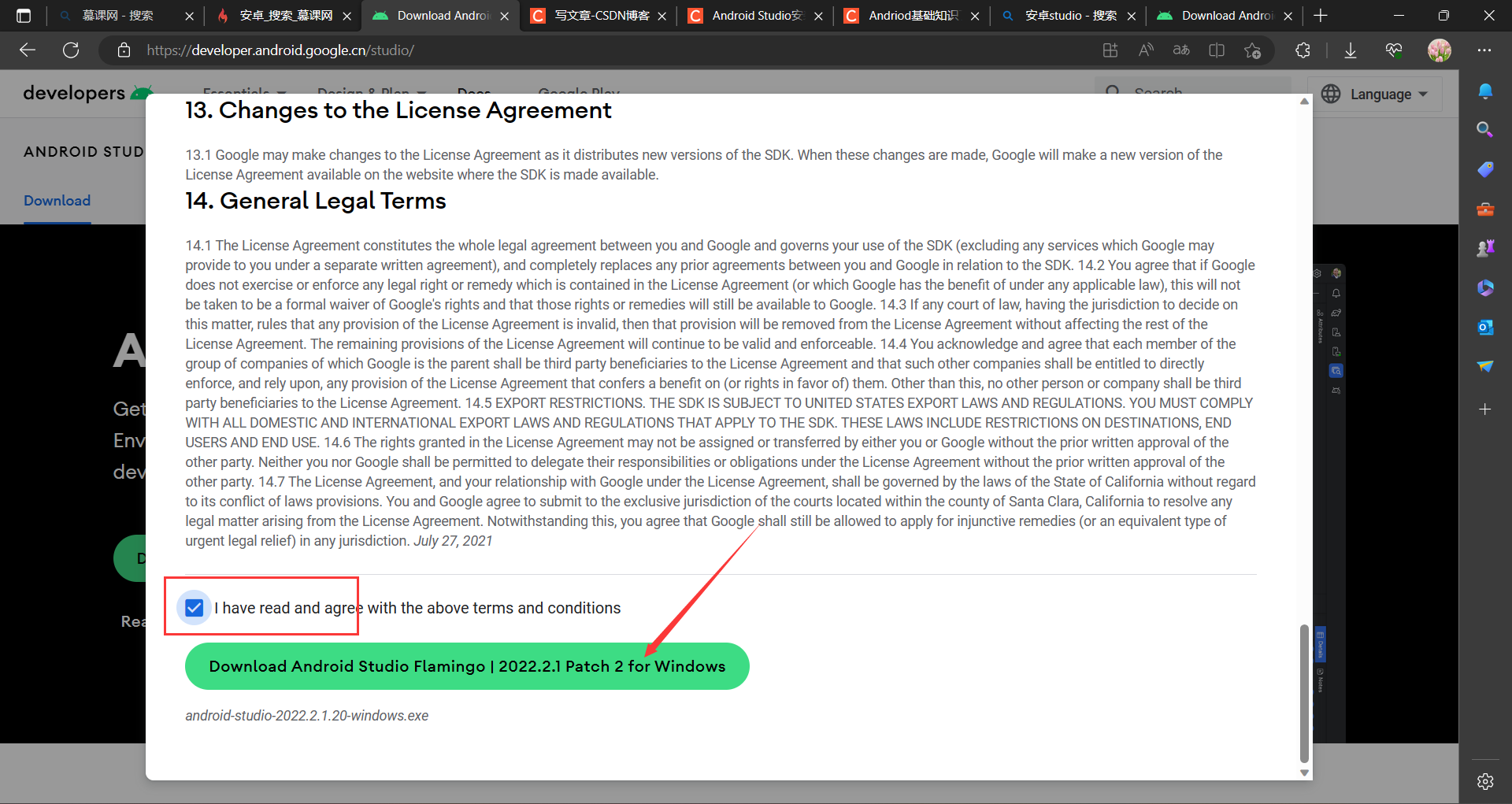Open the tab actions menu icon
Viewport: 1512px width, 804px height.
(24, 16)
